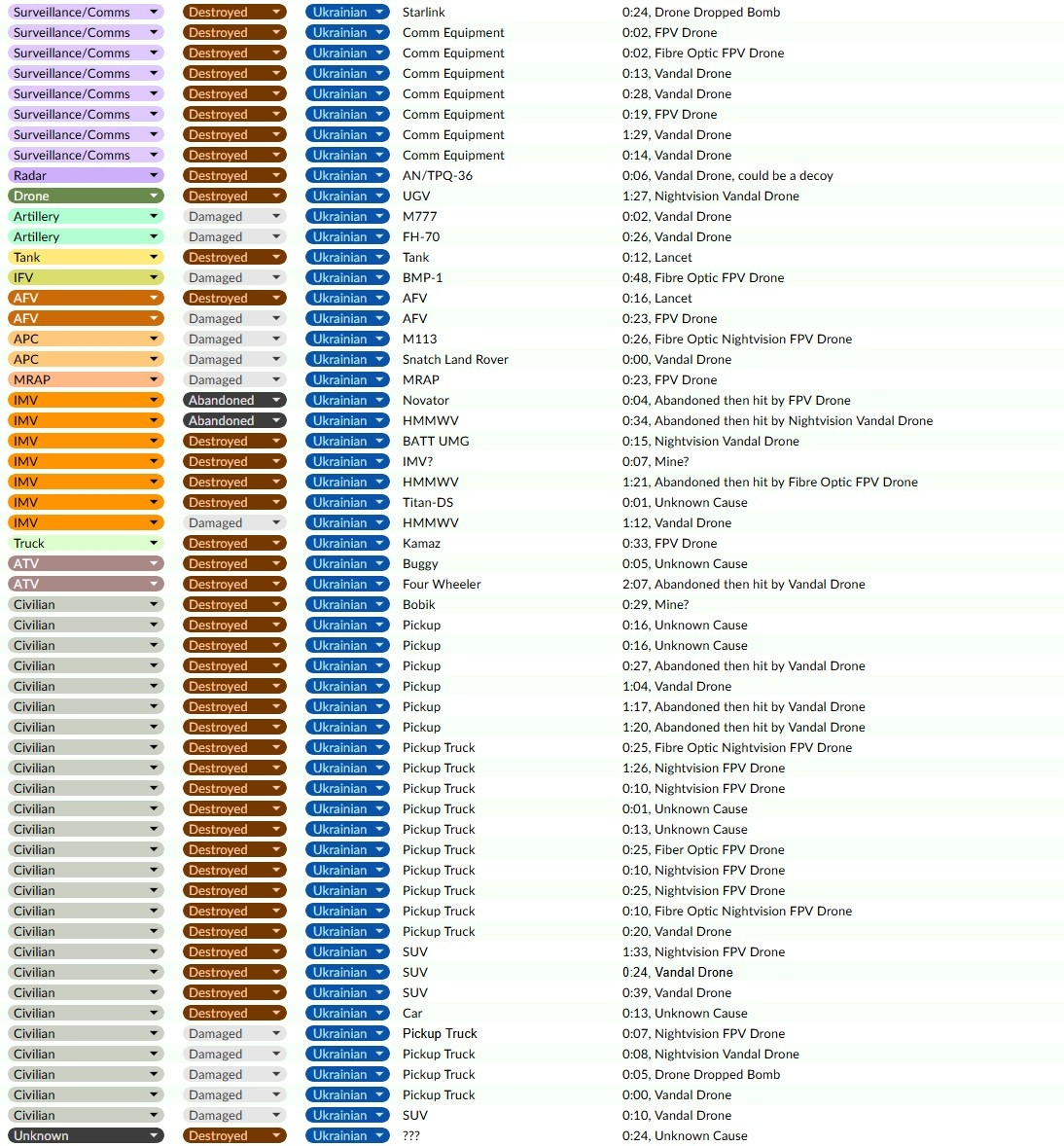
Task: Select the '0:12, Lancet' cell
Action: coord(656,257)
